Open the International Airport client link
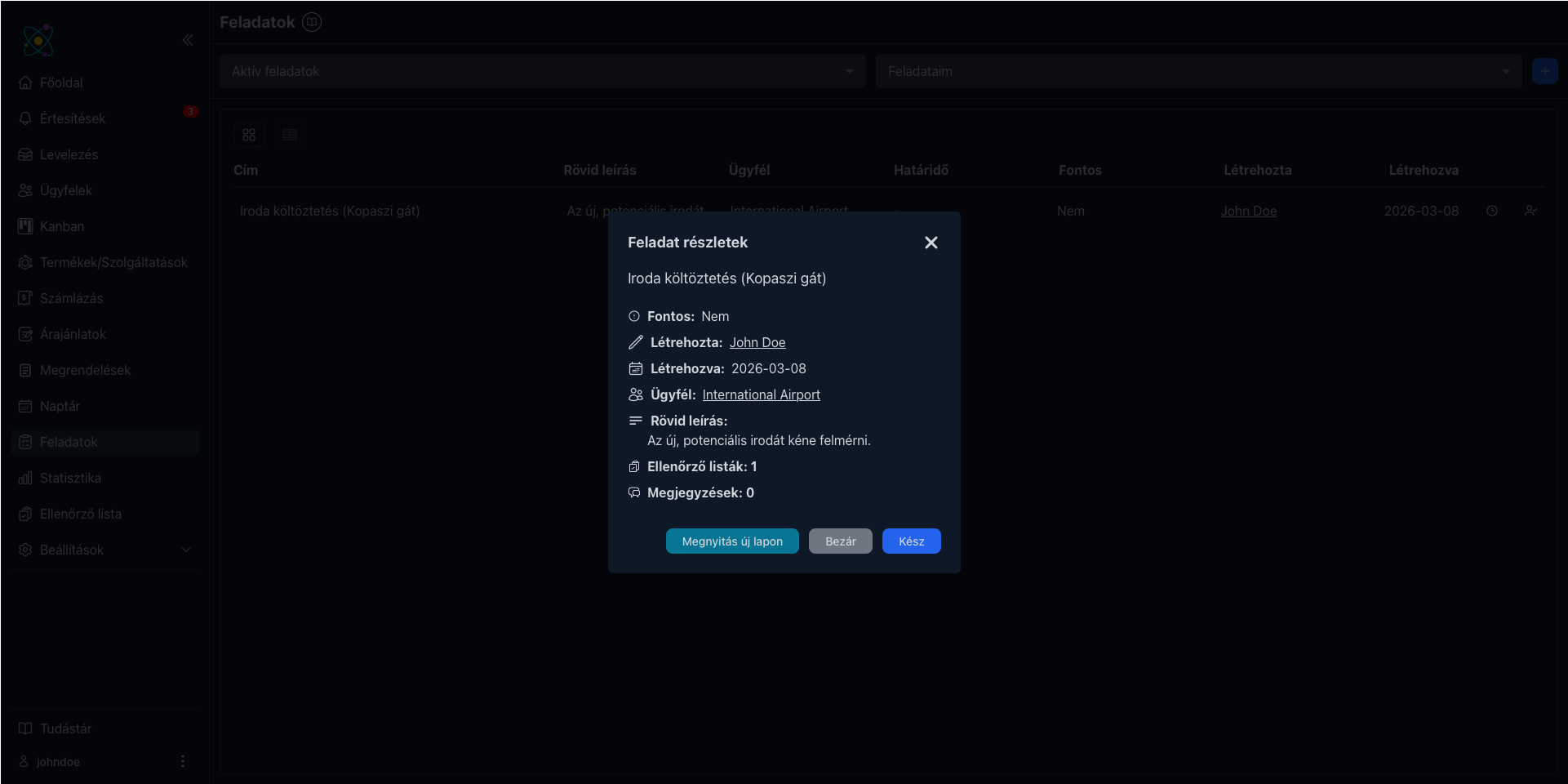Image resolution: width=1568 pixels, height=784 pixels. pyautogui.click(x=761, y=394)
